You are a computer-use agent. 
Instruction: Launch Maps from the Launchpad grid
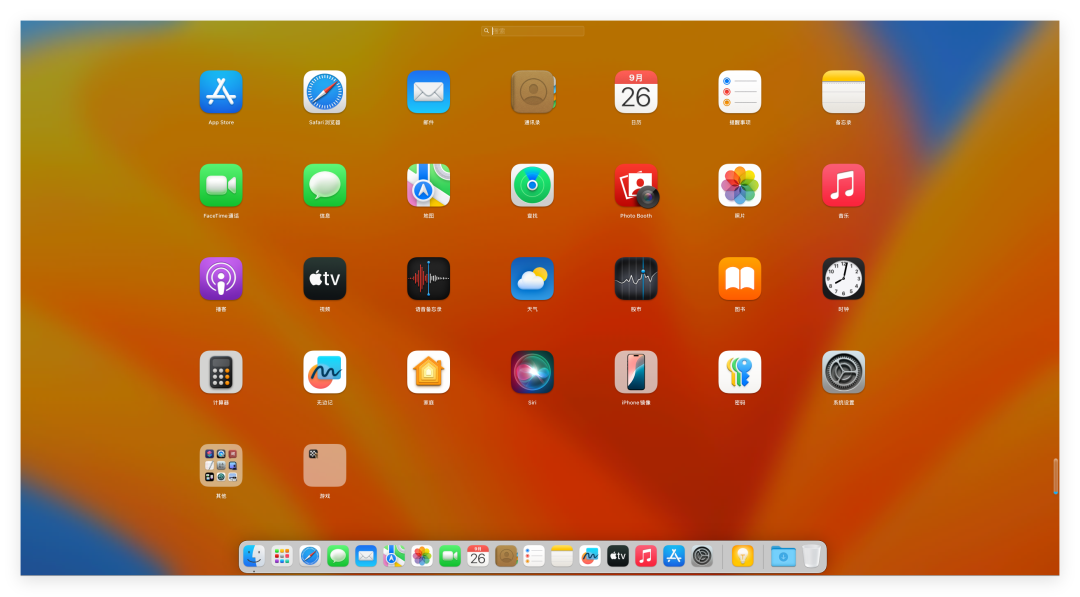point(428,185)
